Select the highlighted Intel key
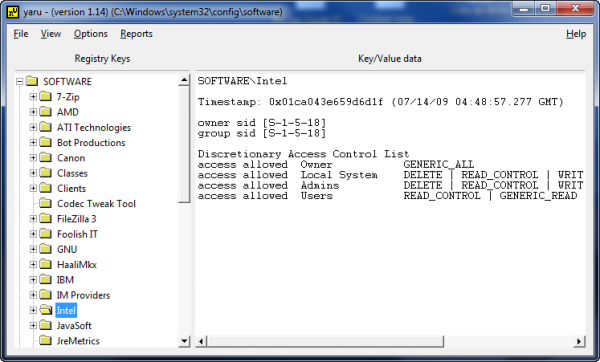 tap(66, 310)
